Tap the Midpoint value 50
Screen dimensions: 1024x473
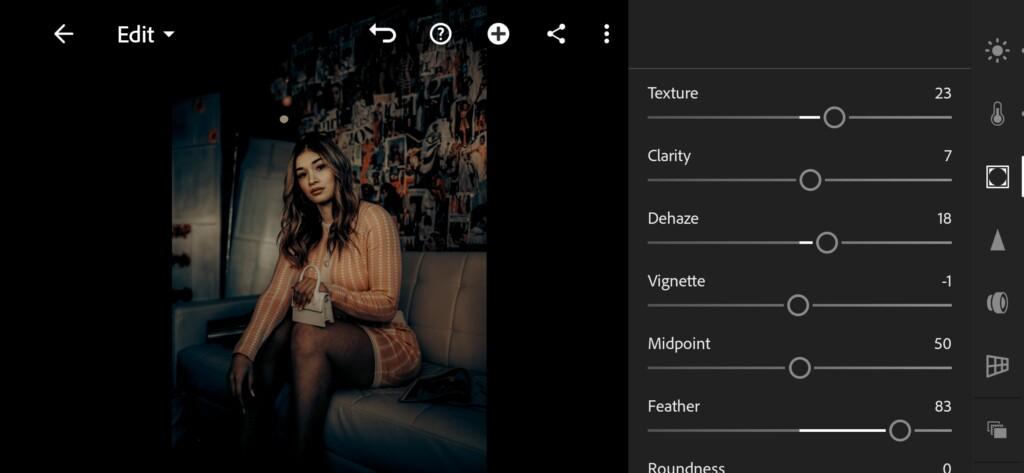coord(942,344)
